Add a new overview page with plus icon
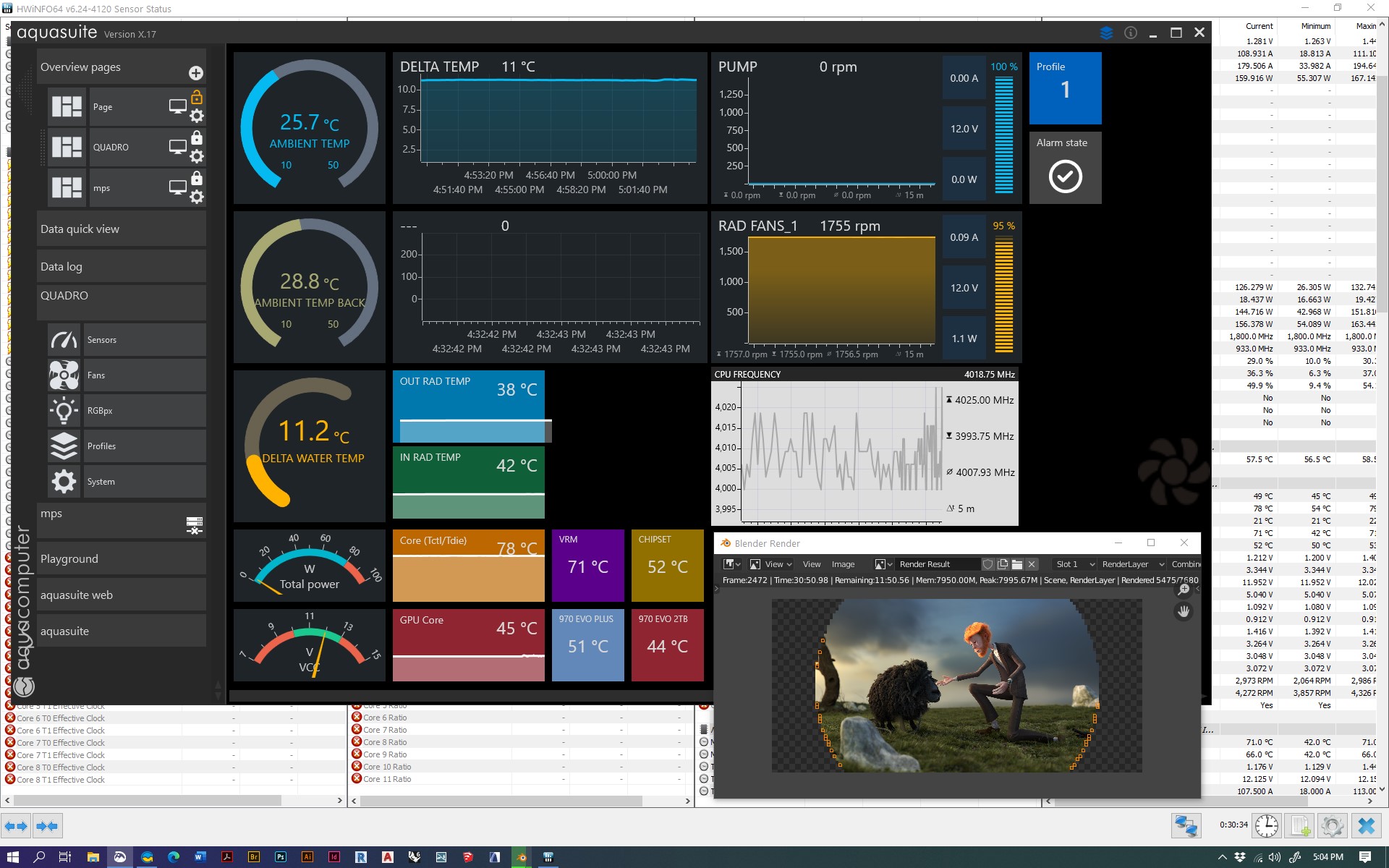Screen dimensions: 1389x868 click(196, 73)
